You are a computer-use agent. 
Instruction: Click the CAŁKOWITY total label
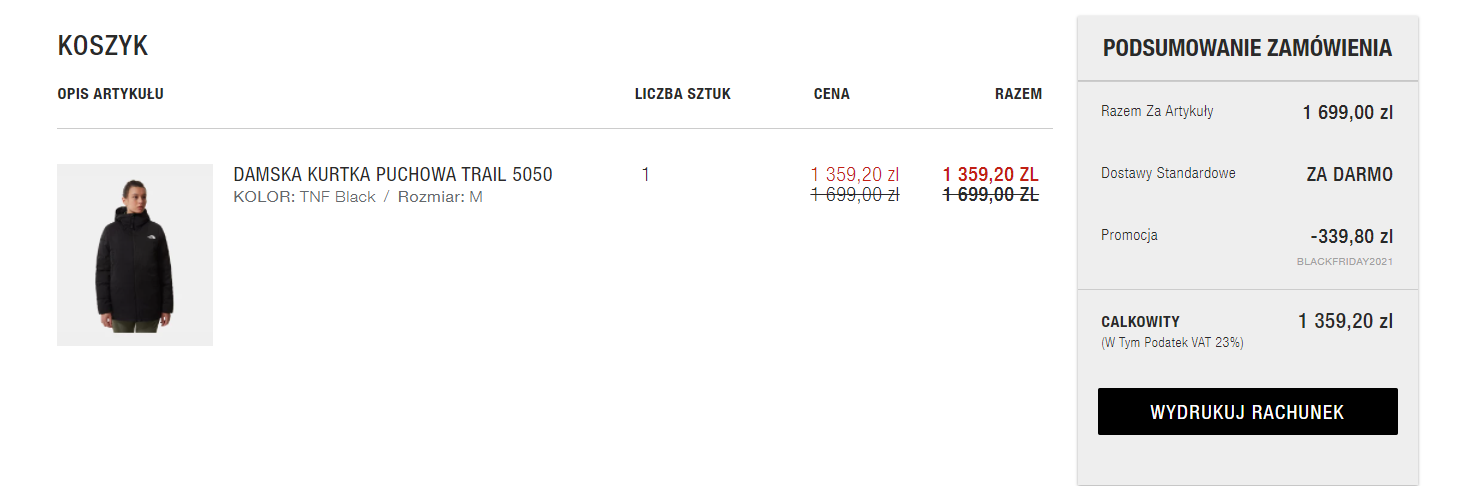pyautogui.click(x=1140, y=322)
